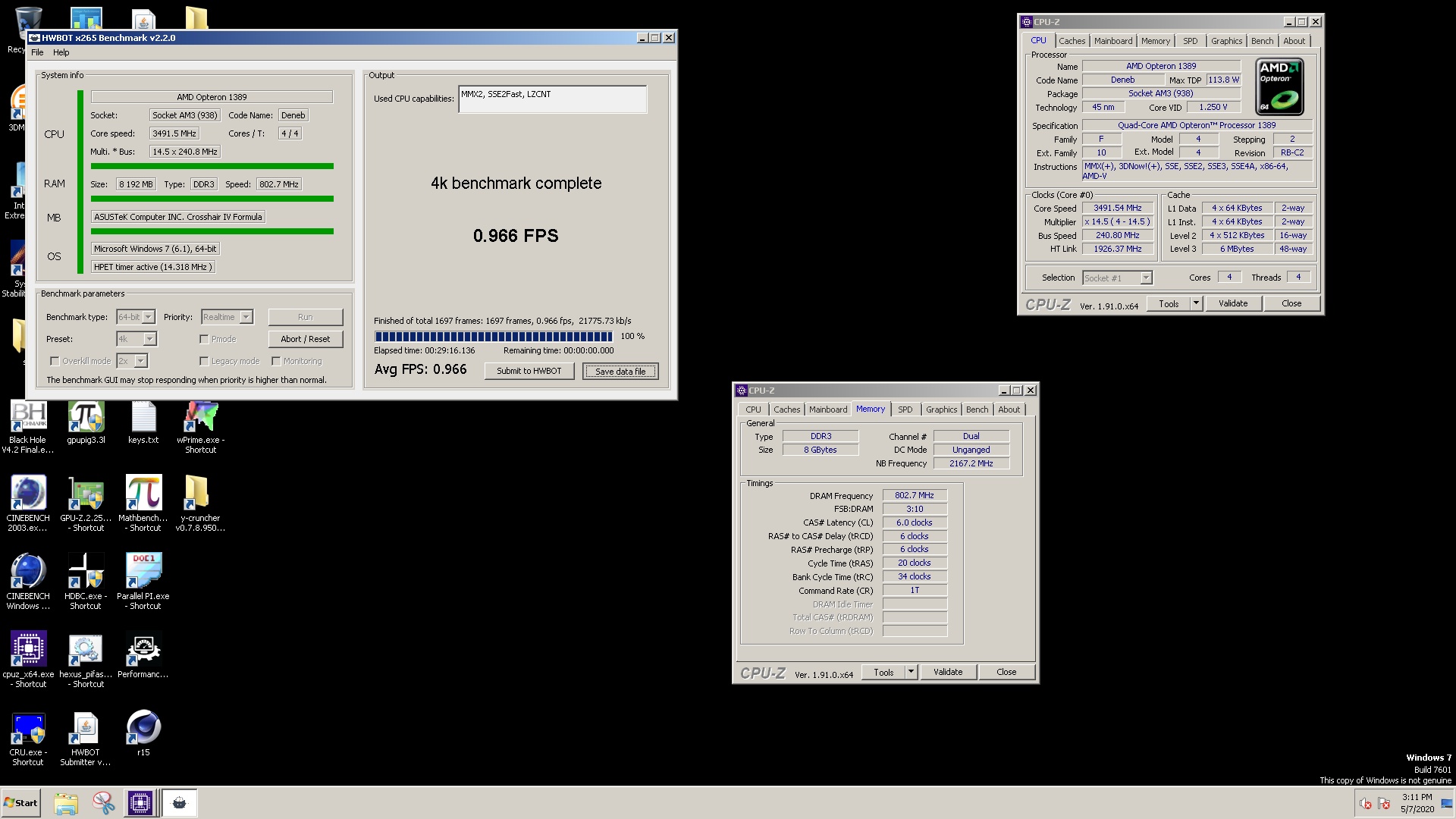Open Bench tab in top CPU-Z window
This screenshot has width=1456, height=819.
(x=1263, y=41)
